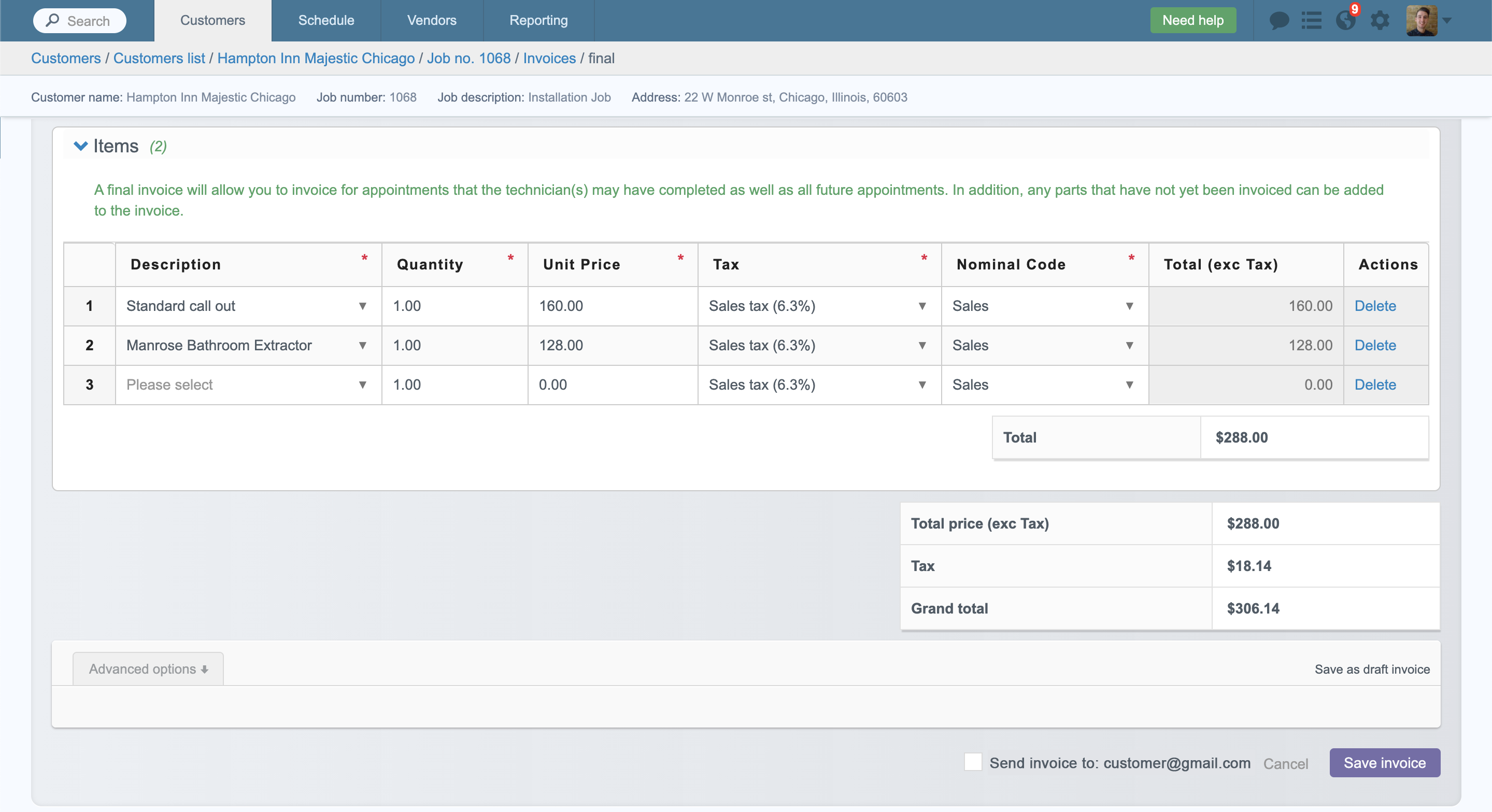The height and width of the screenshot is (812, 1492).
Task: Open the chat speech bubble icon
Action: (1279, 21)
